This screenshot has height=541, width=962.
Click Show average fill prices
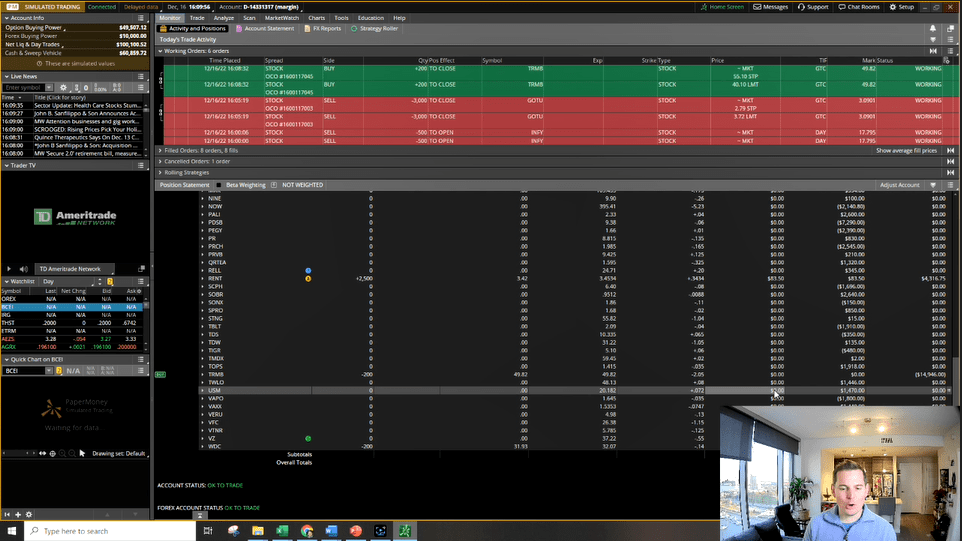[906, 150]
